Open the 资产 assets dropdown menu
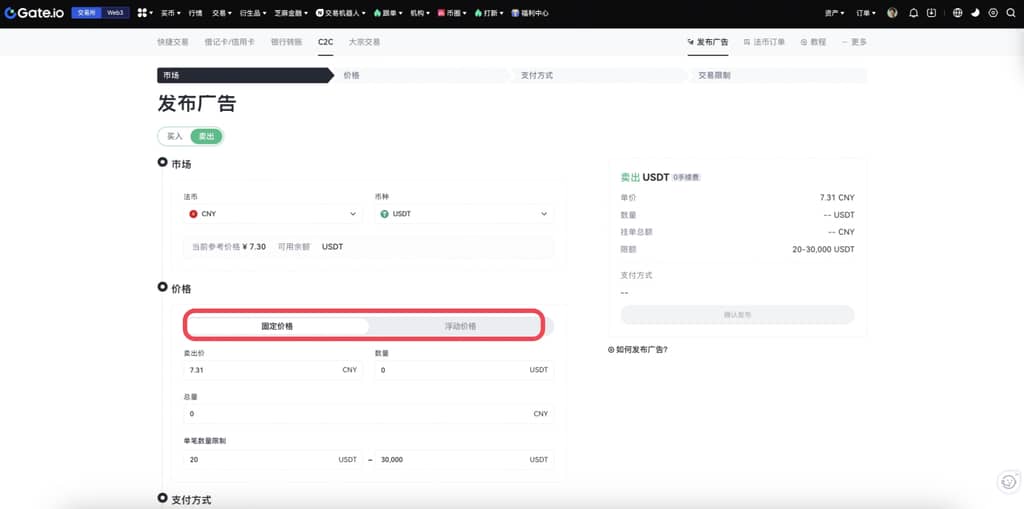Viewport: 1024px width, 509px height. click(x=836, y=13)
